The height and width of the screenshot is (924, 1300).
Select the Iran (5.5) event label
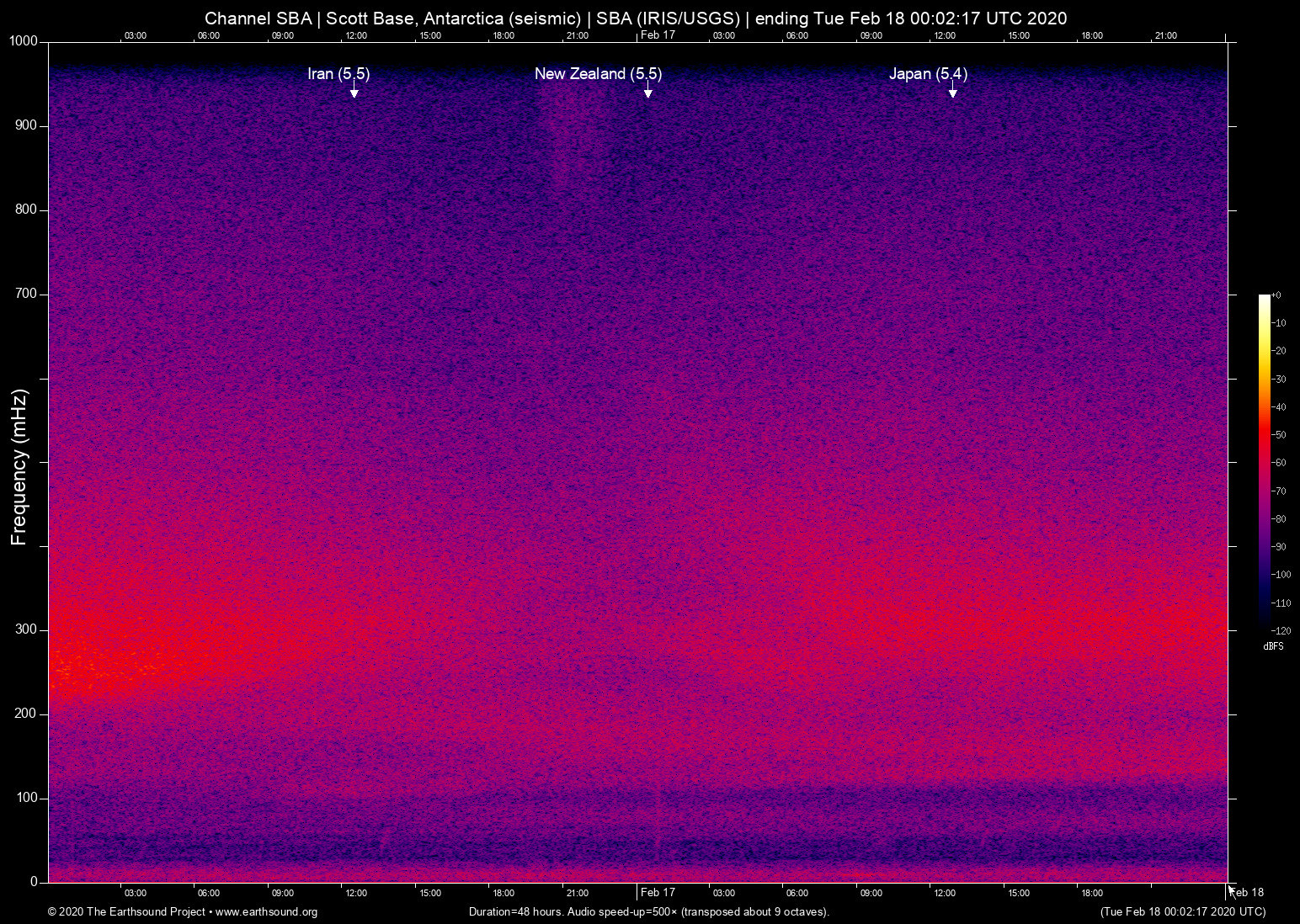(x=338, y=74)
